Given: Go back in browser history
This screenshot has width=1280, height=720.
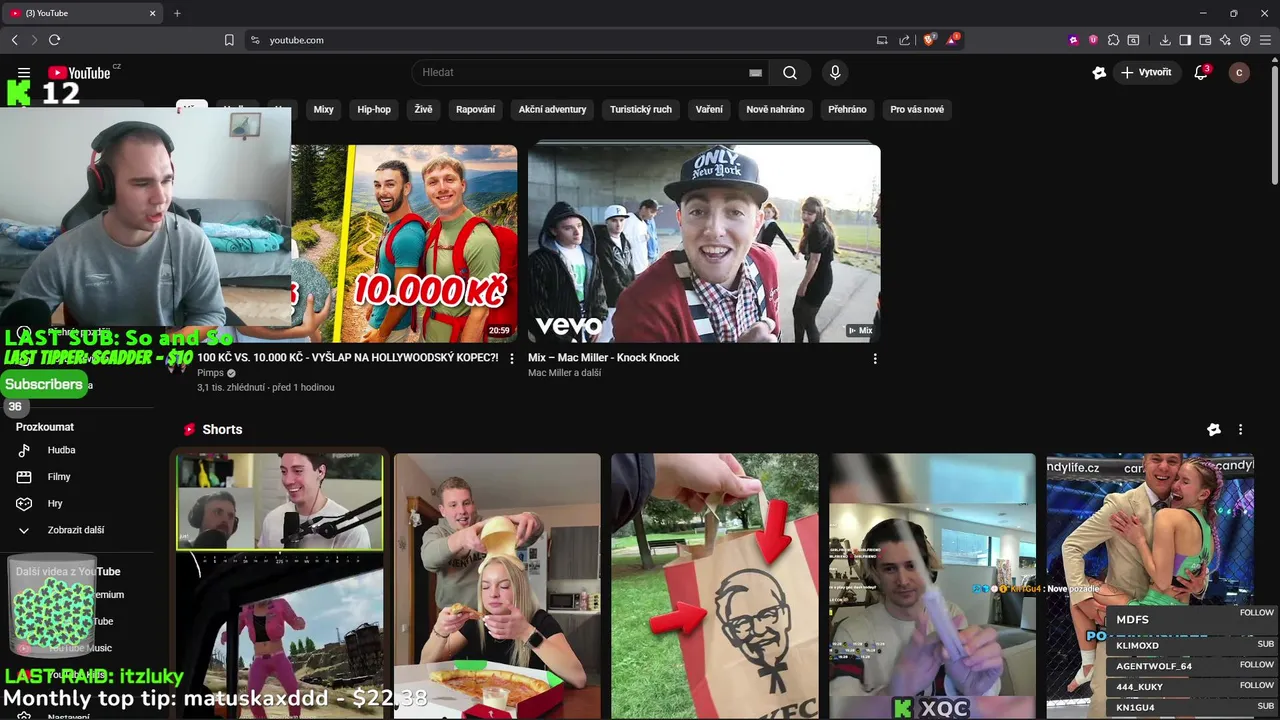Looking at the screenshot, I should [x=14, y=40].
